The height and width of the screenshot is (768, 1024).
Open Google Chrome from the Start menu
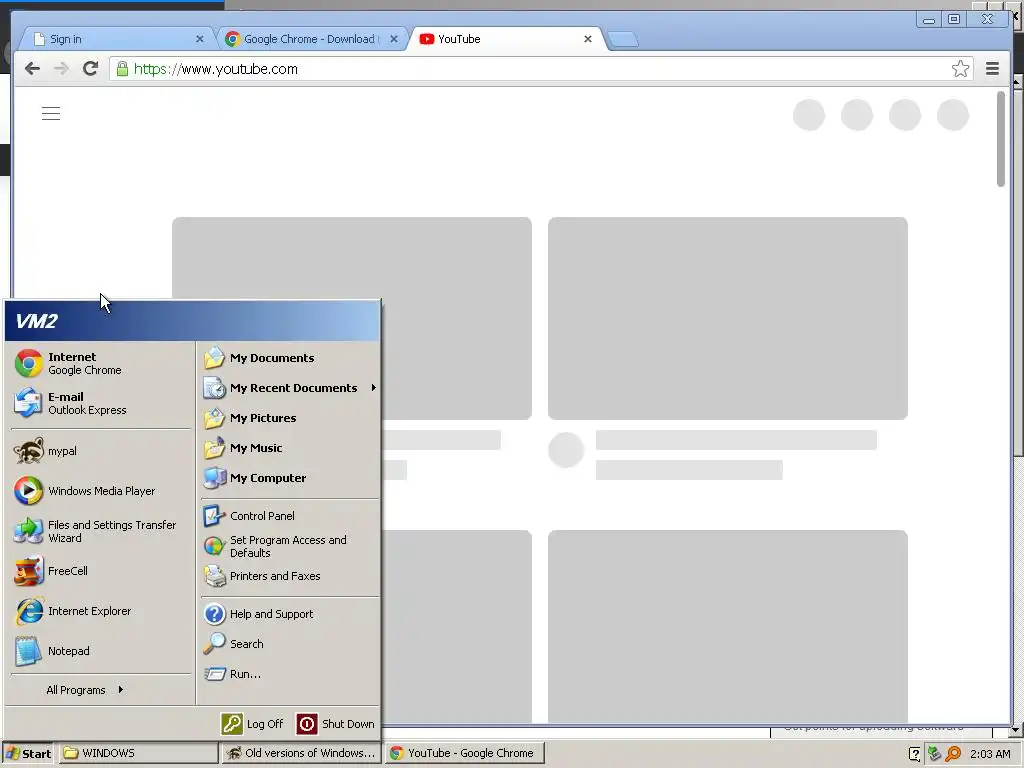point(101,363)
